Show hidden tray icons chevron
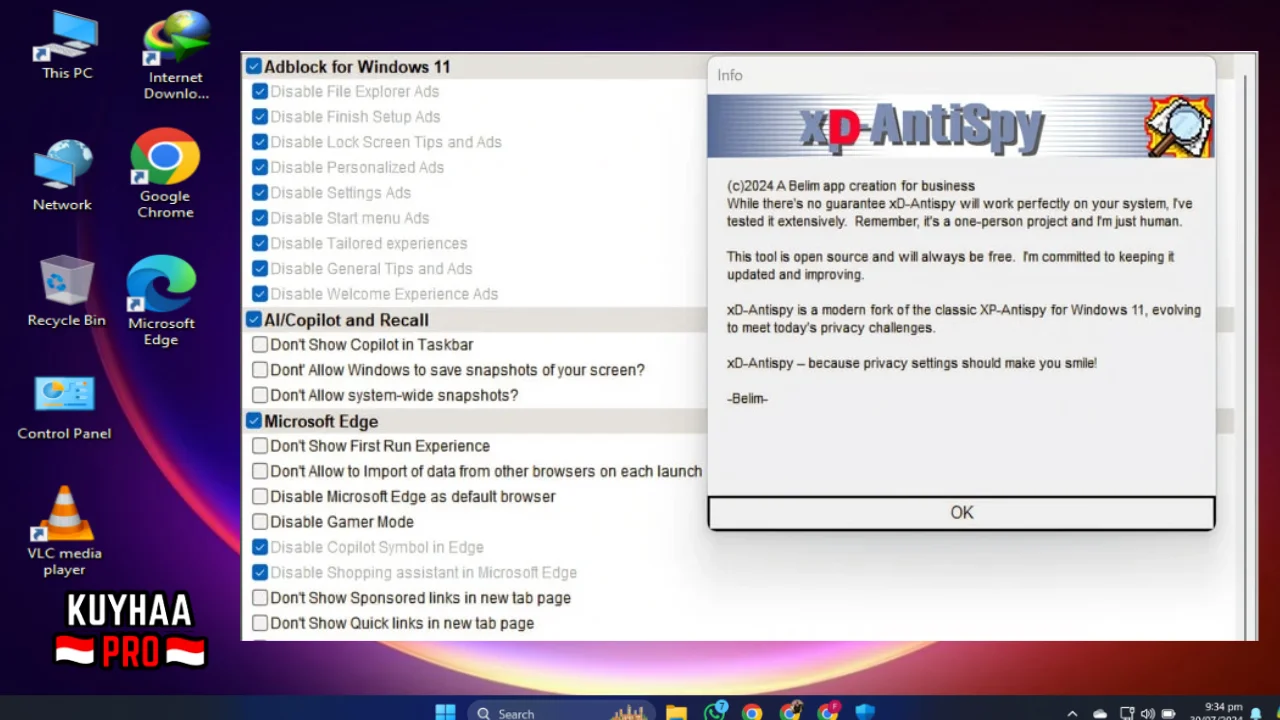This screenshot has width=1280, height=720. pos(1072,713)
